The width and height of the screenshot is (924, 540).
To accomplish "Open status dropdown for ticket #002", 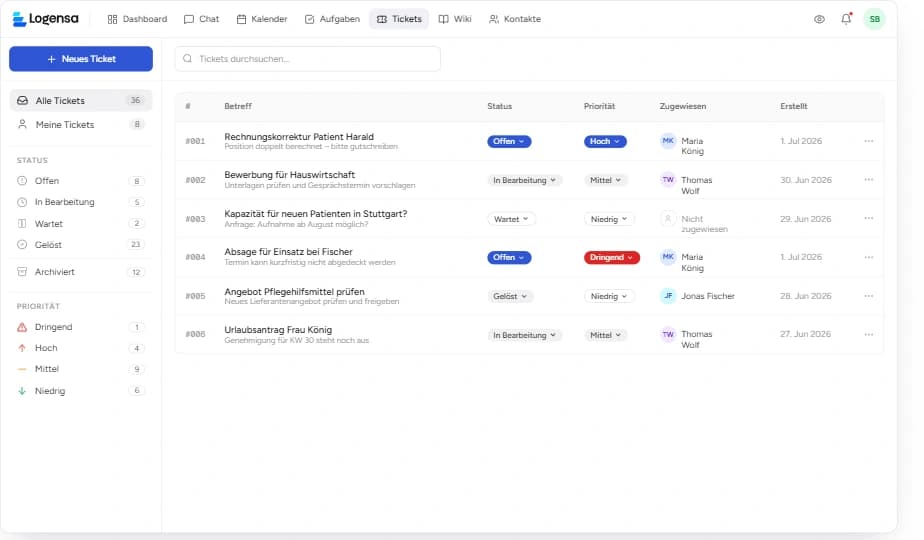I will pos(524,180).
